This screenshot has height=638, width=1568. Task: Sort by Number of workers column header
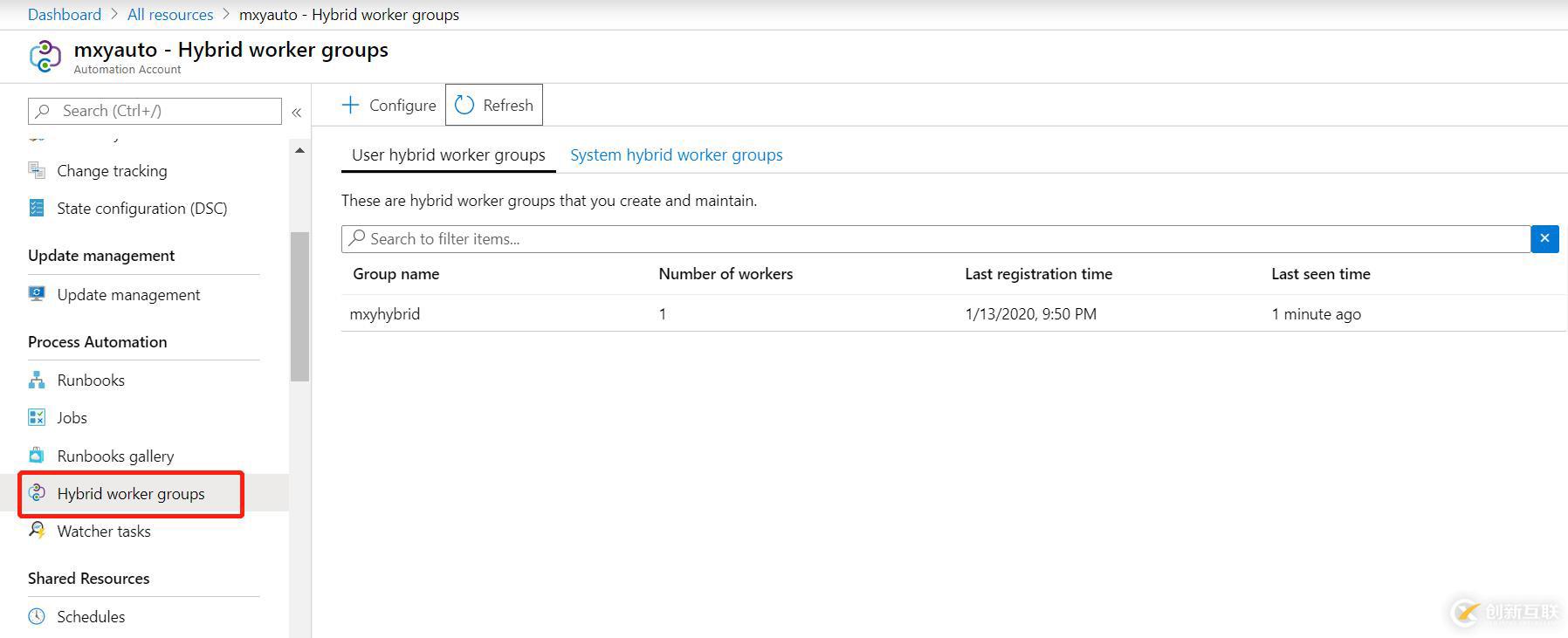click(726, 273)
